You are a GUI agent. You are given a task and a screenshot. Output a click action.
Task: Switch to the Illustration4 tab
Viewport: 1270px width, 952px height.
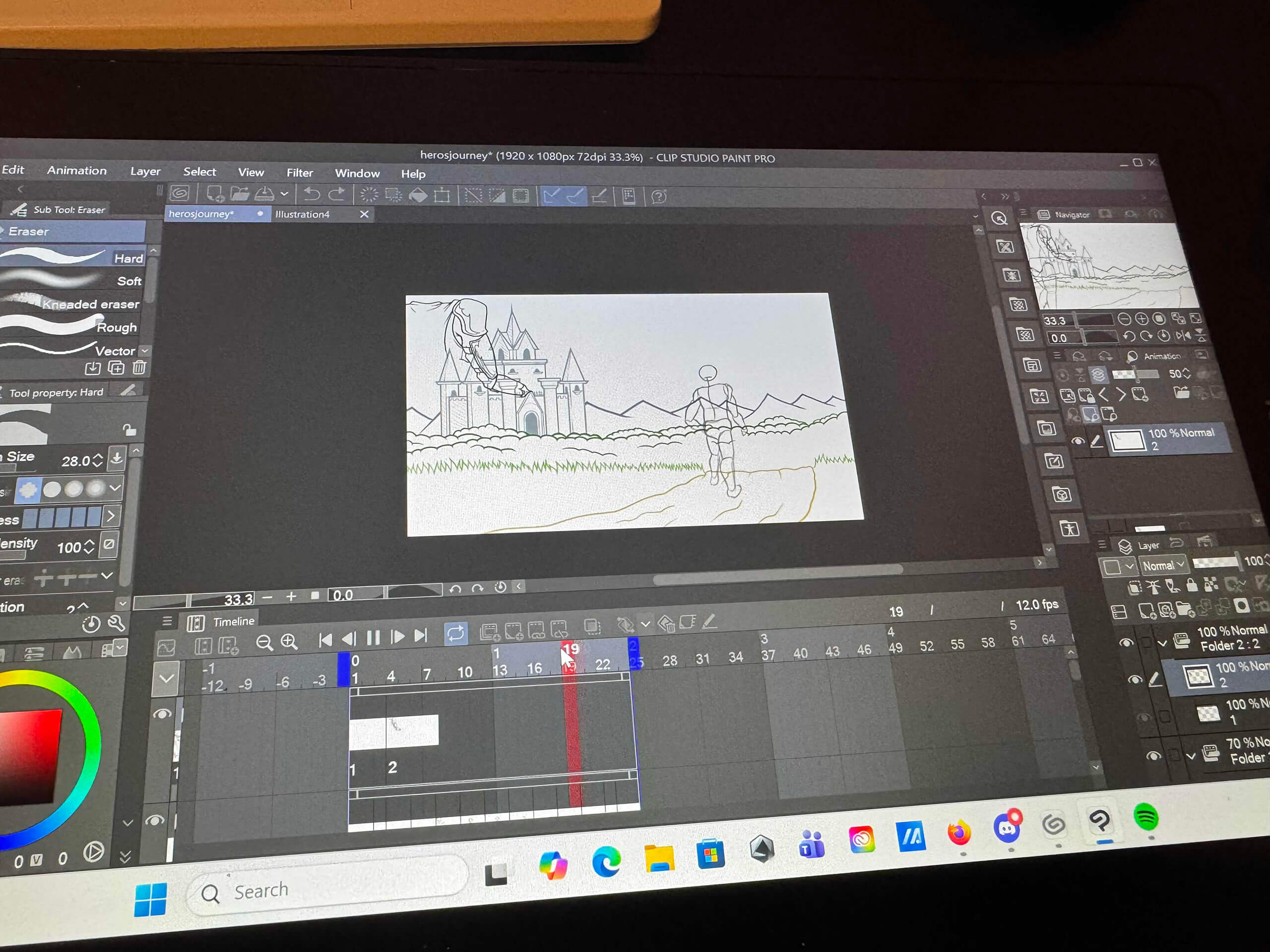[303, 214]
